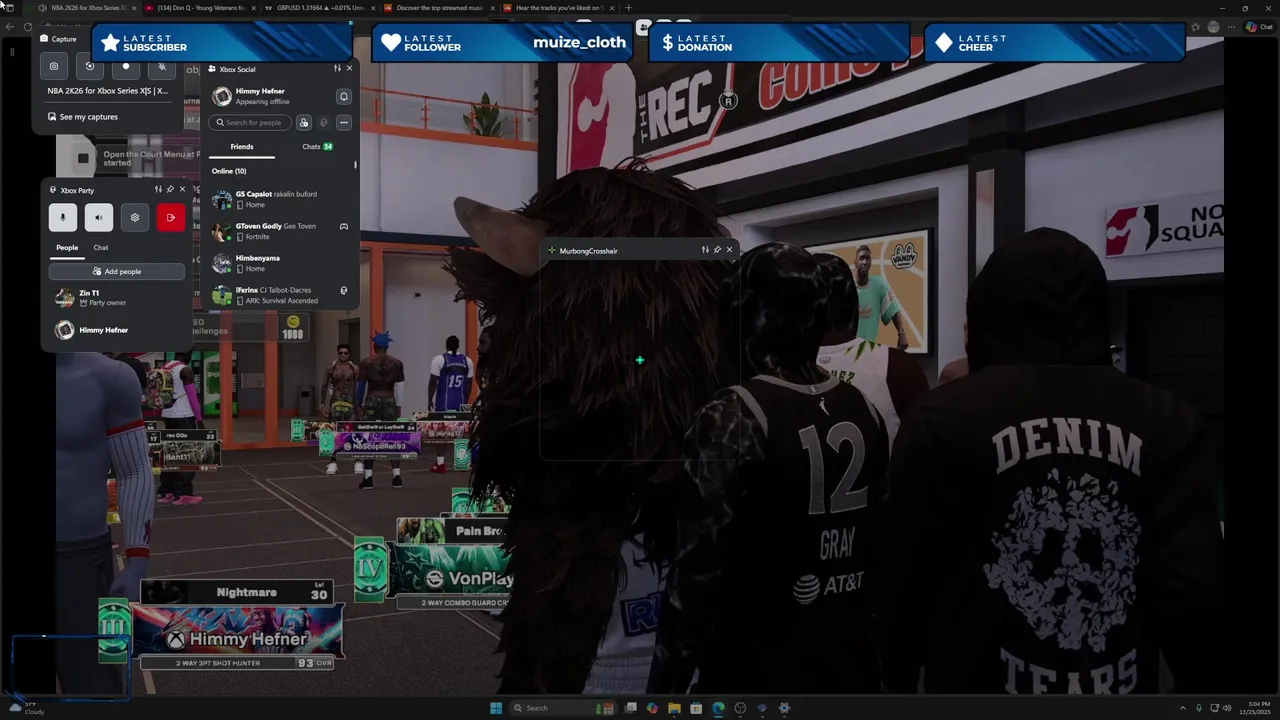The height and width of the screenshot is (720, 1280).
Task: Open volume control in system tray
Action: [1226, 708]
